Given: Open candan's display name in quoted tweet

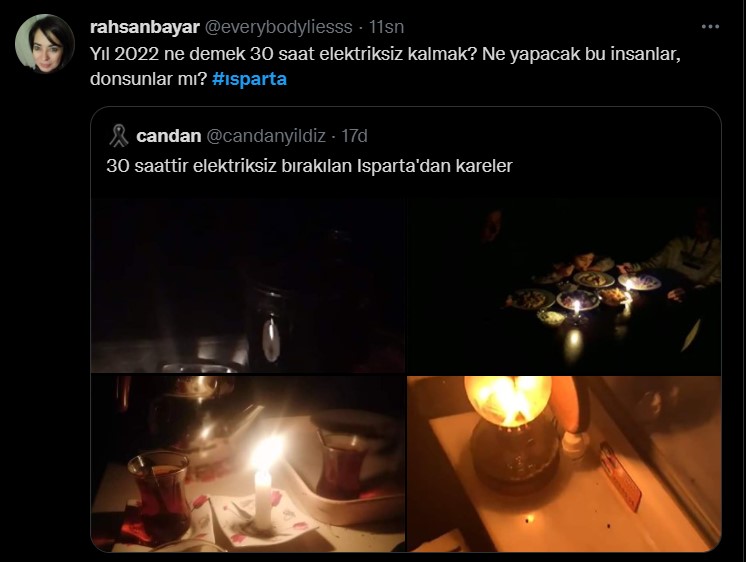Looking at the screenshot, I should tap(168, 136).
